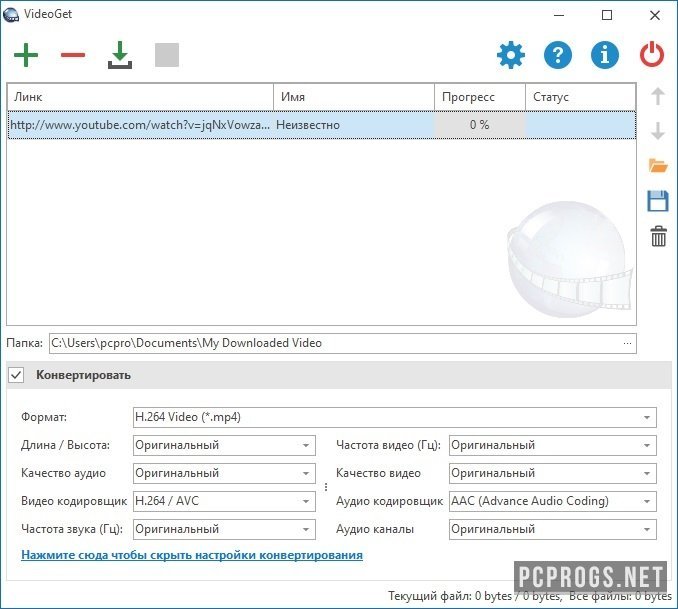Expand the Аудио кодировщик dropdown
Image resolution: width=678 pixels, height=609 pixels.
(x=553, y=501)
